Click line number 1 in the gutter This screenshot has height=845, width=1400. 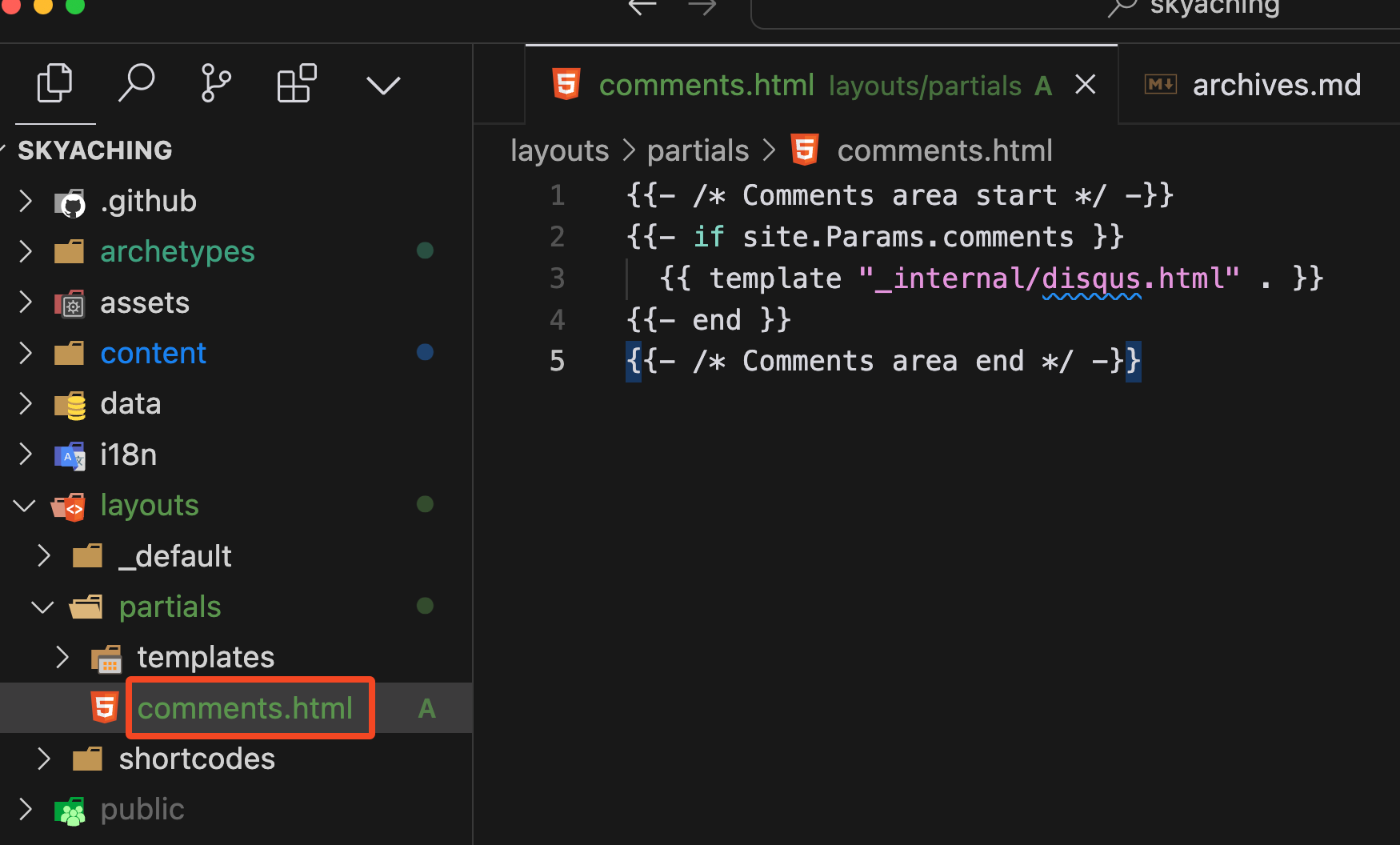click(x=558, y=195)
